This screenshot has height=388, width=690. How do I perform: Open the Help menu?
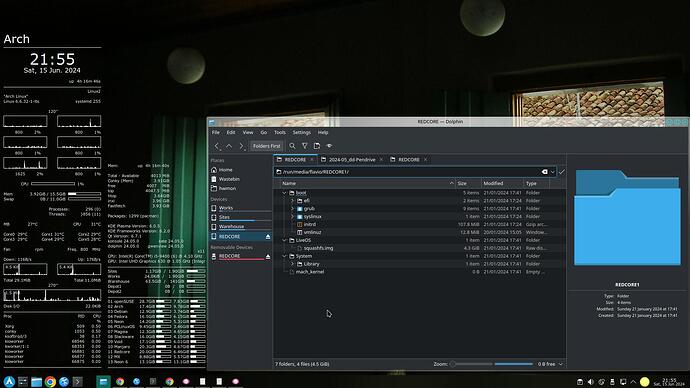click(x=323, y=132)
